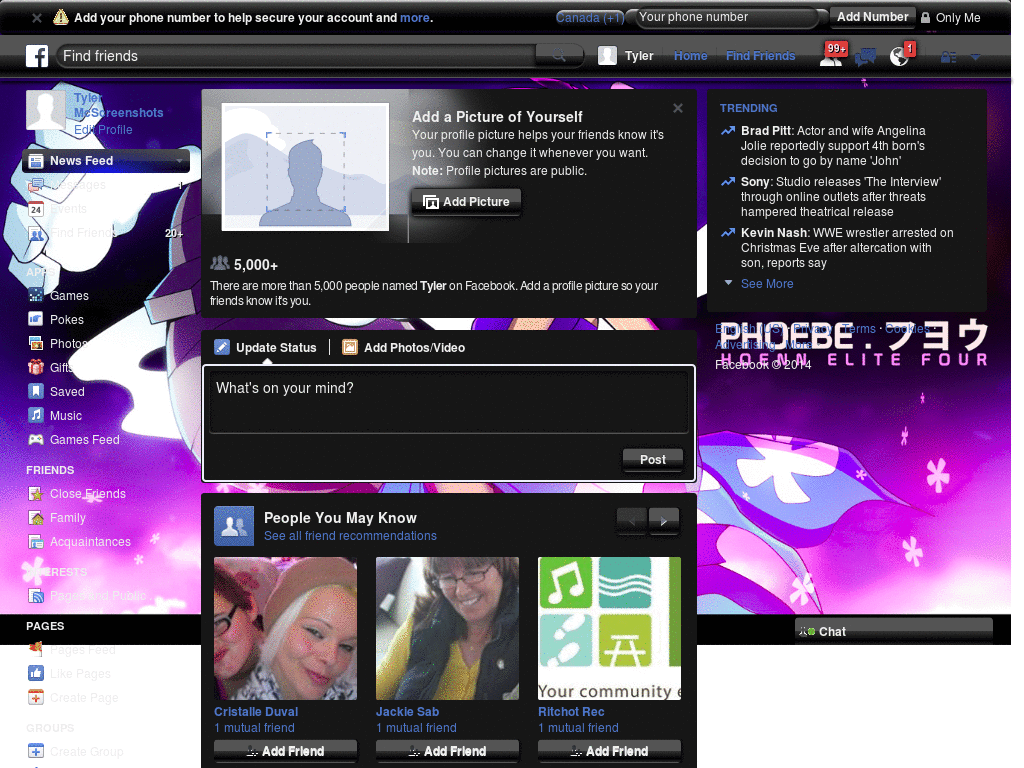Expand trending See More

coord(767,283)
